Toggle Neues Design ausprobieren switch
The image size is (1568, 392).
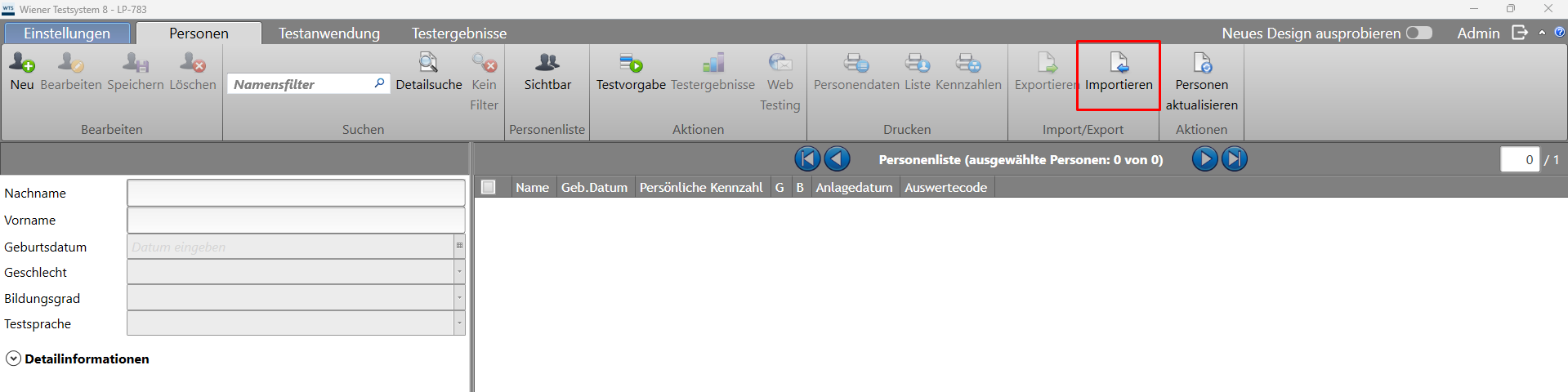pyautogui.click(x=1419, y=33)
